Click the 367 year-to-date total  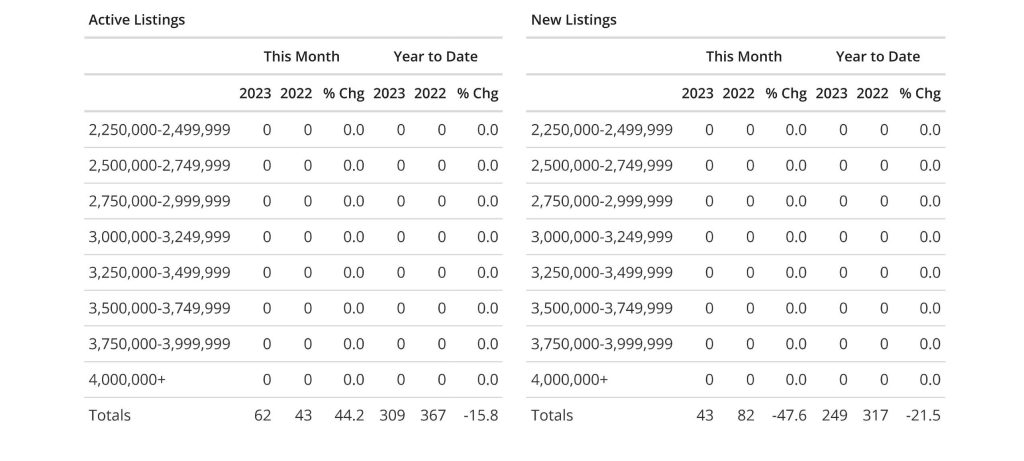(x=430, y=415)
